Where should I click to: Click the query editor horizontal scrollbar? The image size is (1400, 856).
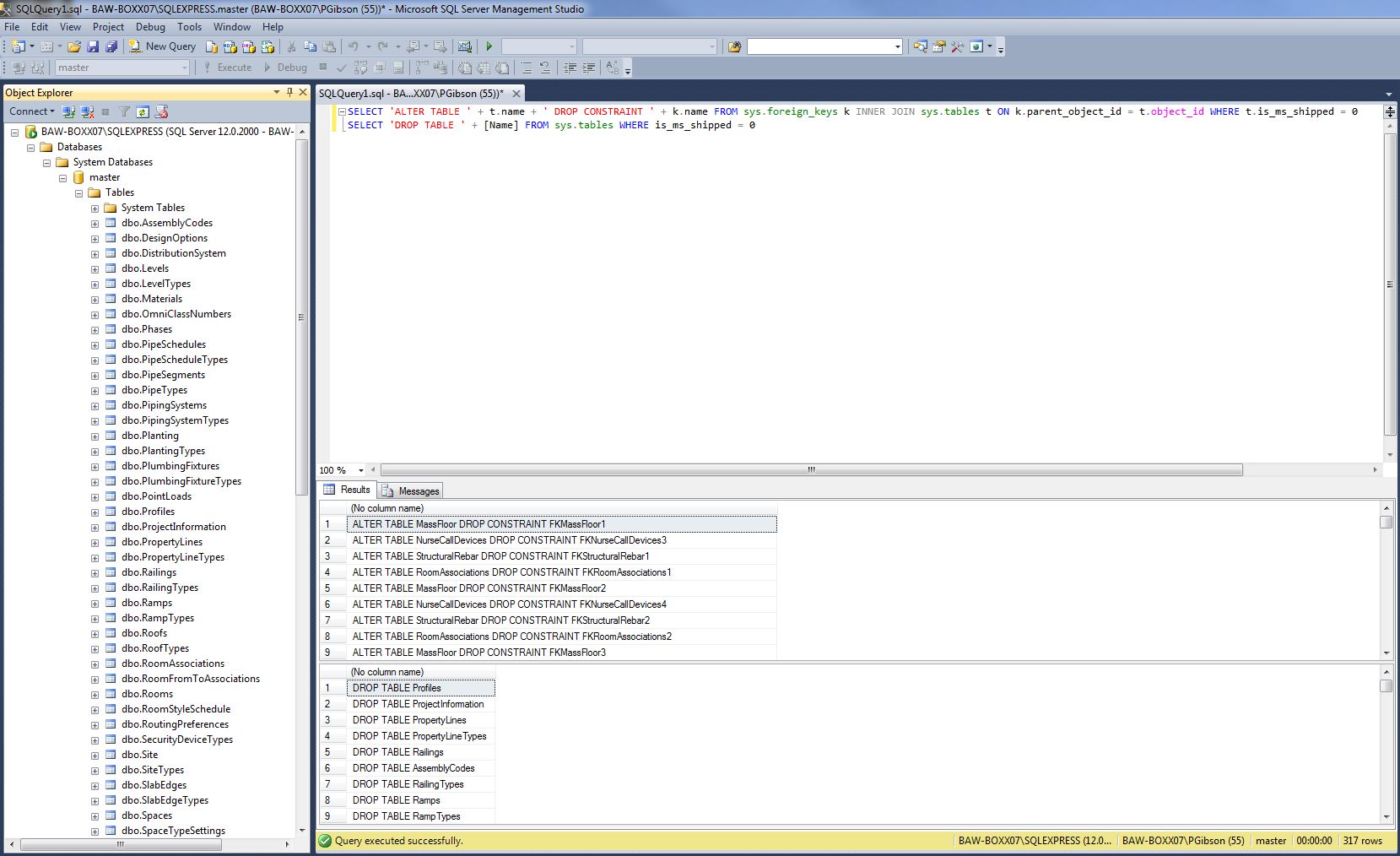click(811, 470)
